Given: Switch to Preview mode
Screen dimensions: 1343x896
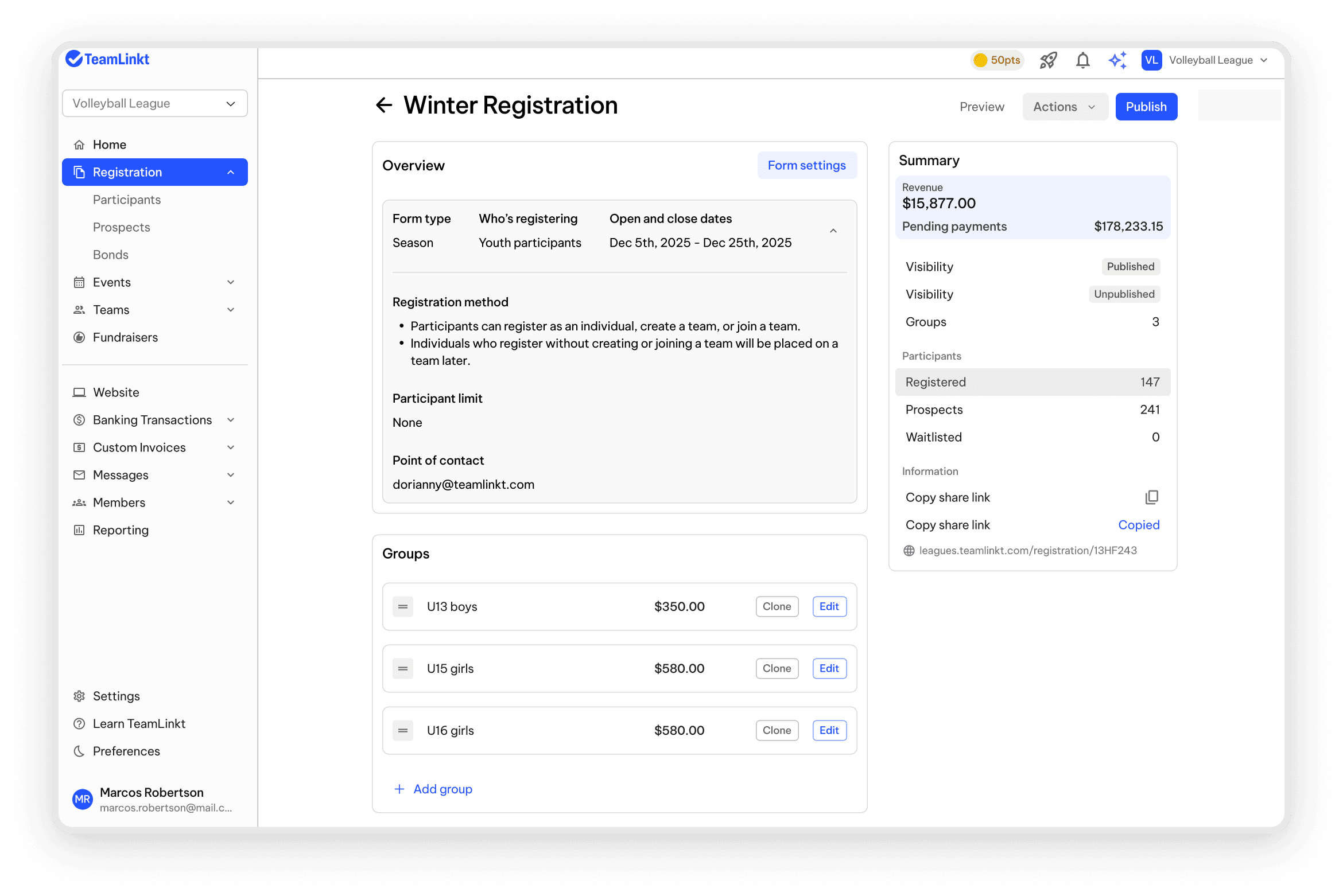Looking at the screenshot, I should pyautogui.click(x=982, y=106).
